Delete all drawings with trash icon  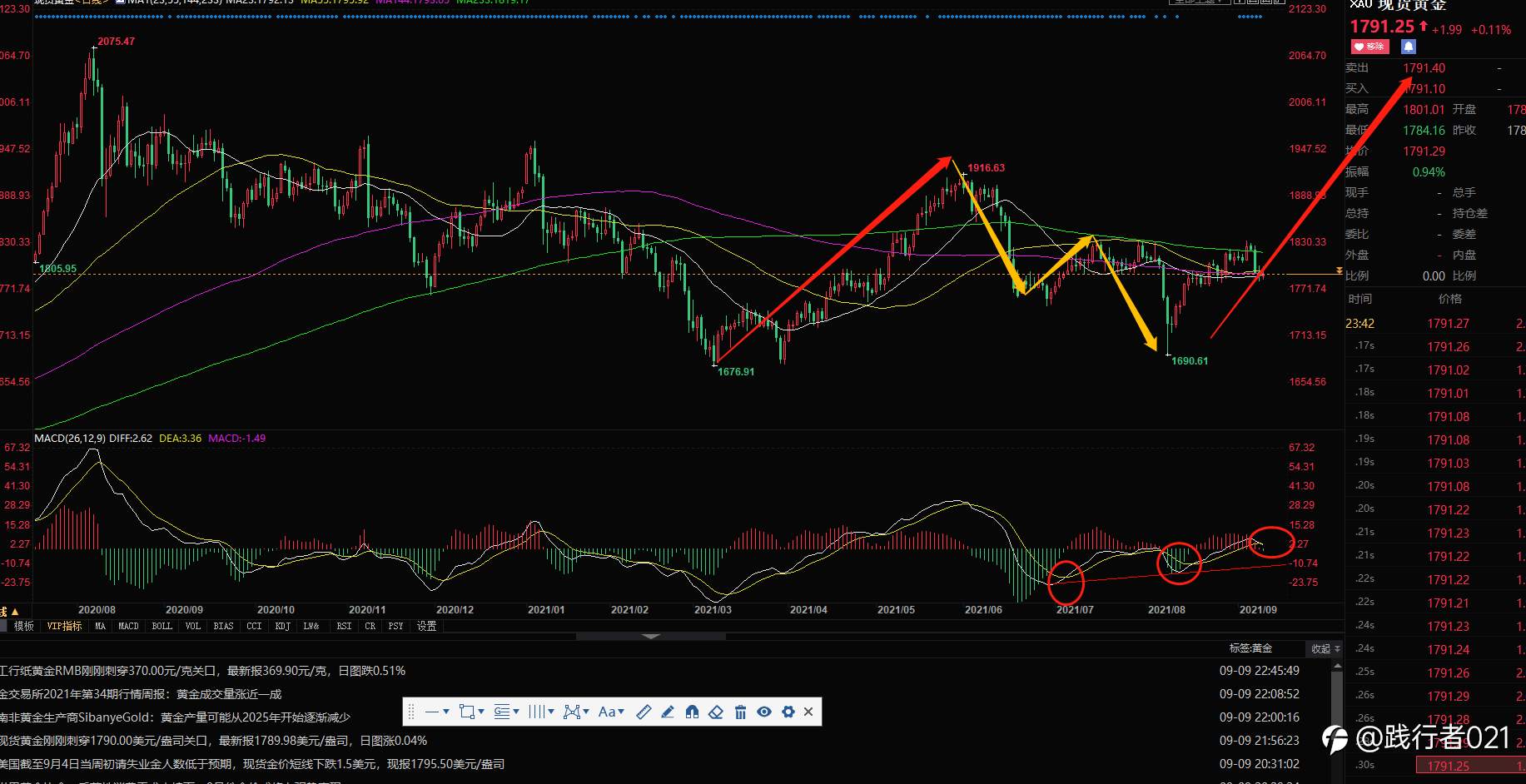click(x=740, y=712)
